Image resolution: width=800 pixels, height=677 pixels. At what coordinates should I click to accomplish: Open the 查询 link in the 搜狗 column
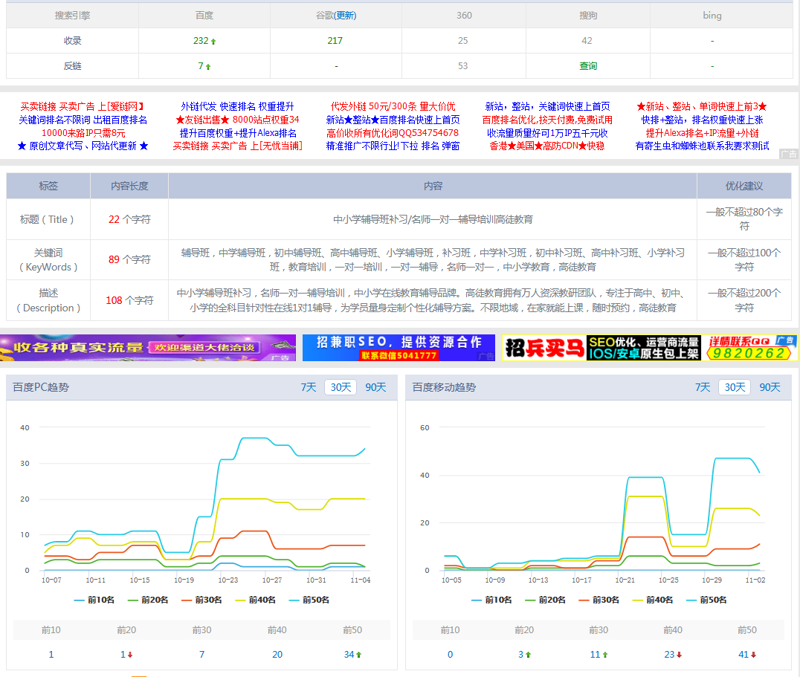tap(588, 66)
